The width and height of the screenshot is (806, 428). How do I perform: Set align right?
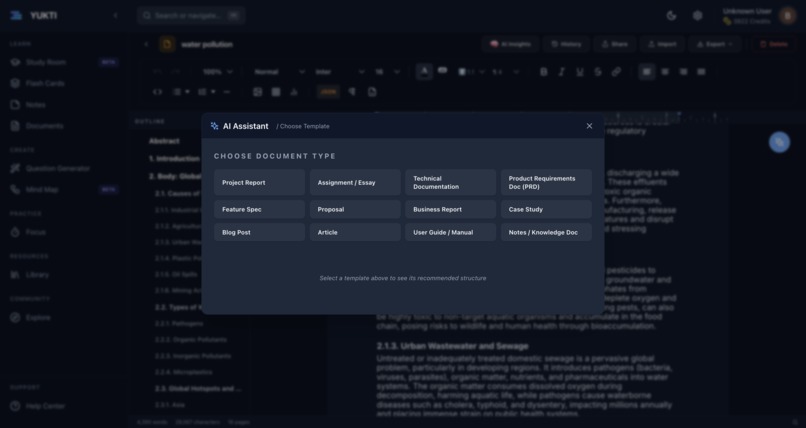[x=683, y=72]
